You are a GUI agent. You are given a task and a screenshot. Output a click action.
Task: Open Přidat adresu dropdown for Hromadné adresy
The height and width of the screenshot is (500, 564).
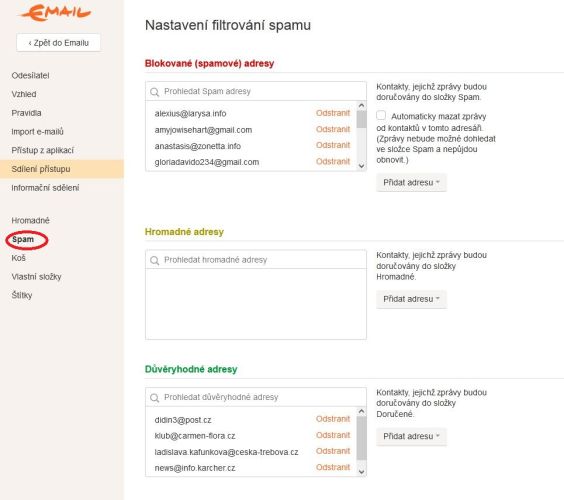[411, 299]
